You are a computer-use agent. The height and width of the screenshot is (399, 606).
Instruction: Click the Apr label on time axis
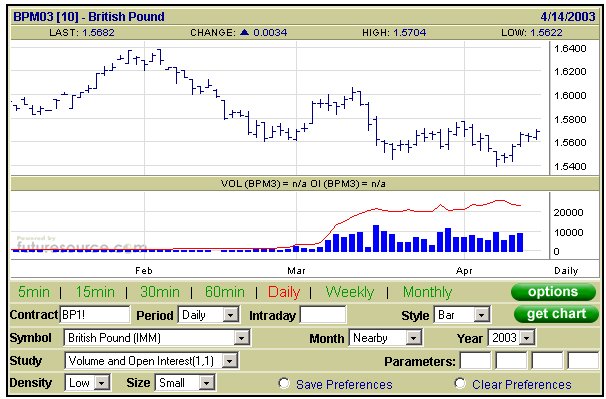tap(464, 271)
